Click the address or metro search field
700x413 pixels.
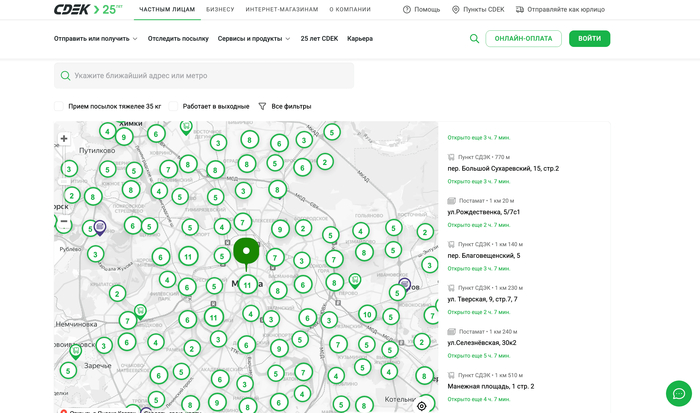(x=204, y=75)
